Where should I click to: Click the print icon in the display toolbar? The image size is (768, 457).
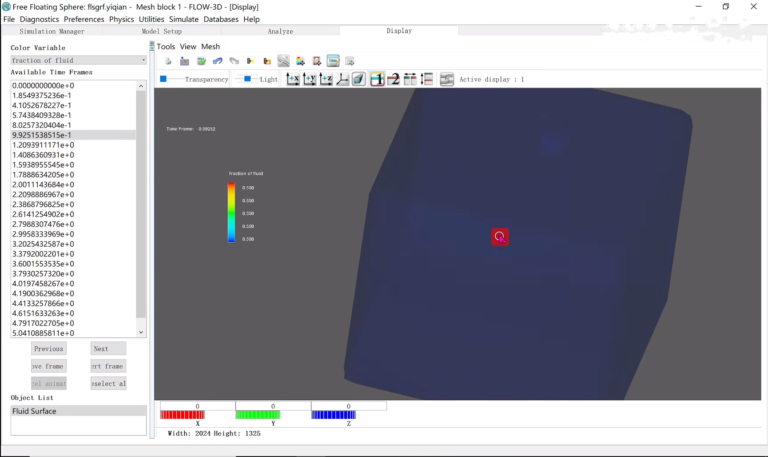click(168, 61)
